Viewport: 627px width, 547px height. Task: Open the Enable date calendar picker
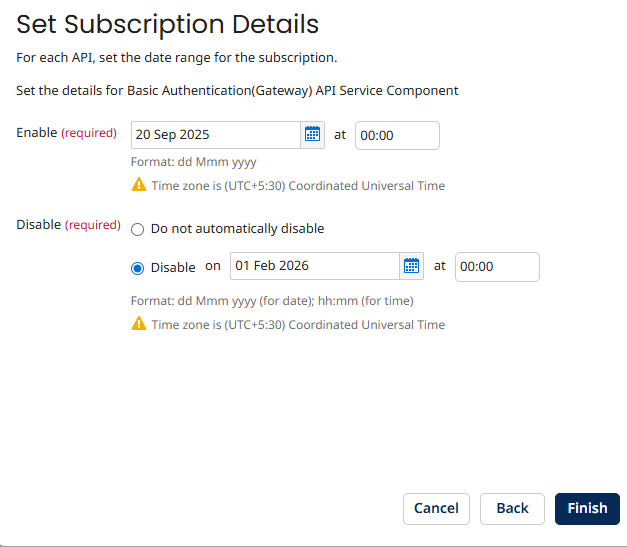click(312, 135)
